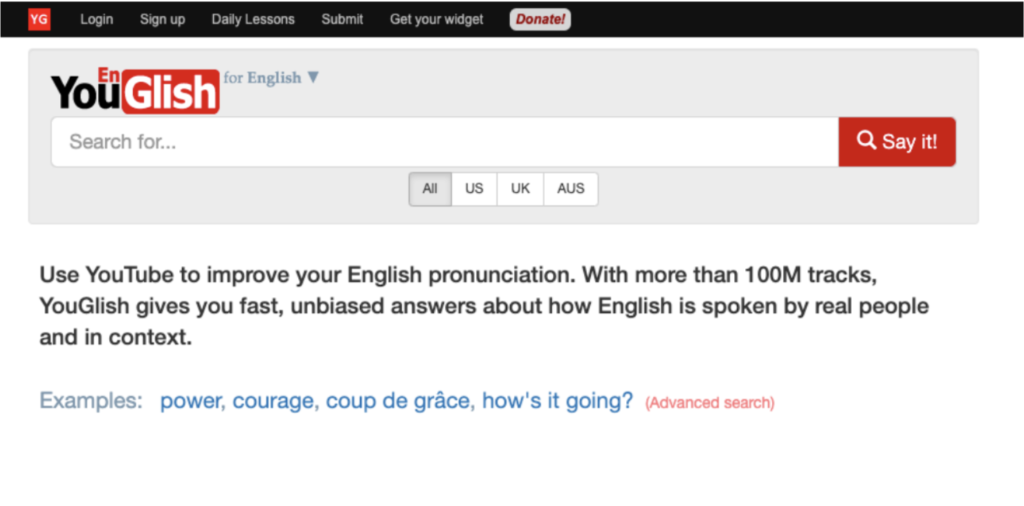Viewport: 1024px width, 506px height.
Task: Click the 'coup de grâce' example
Action: [398, 401]
